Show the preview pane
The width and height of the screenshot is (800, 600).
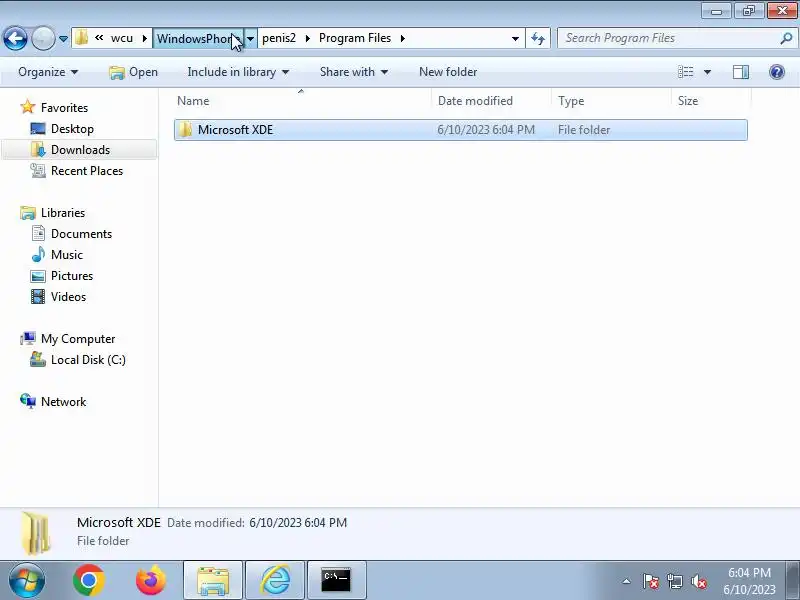click(741, 72)
